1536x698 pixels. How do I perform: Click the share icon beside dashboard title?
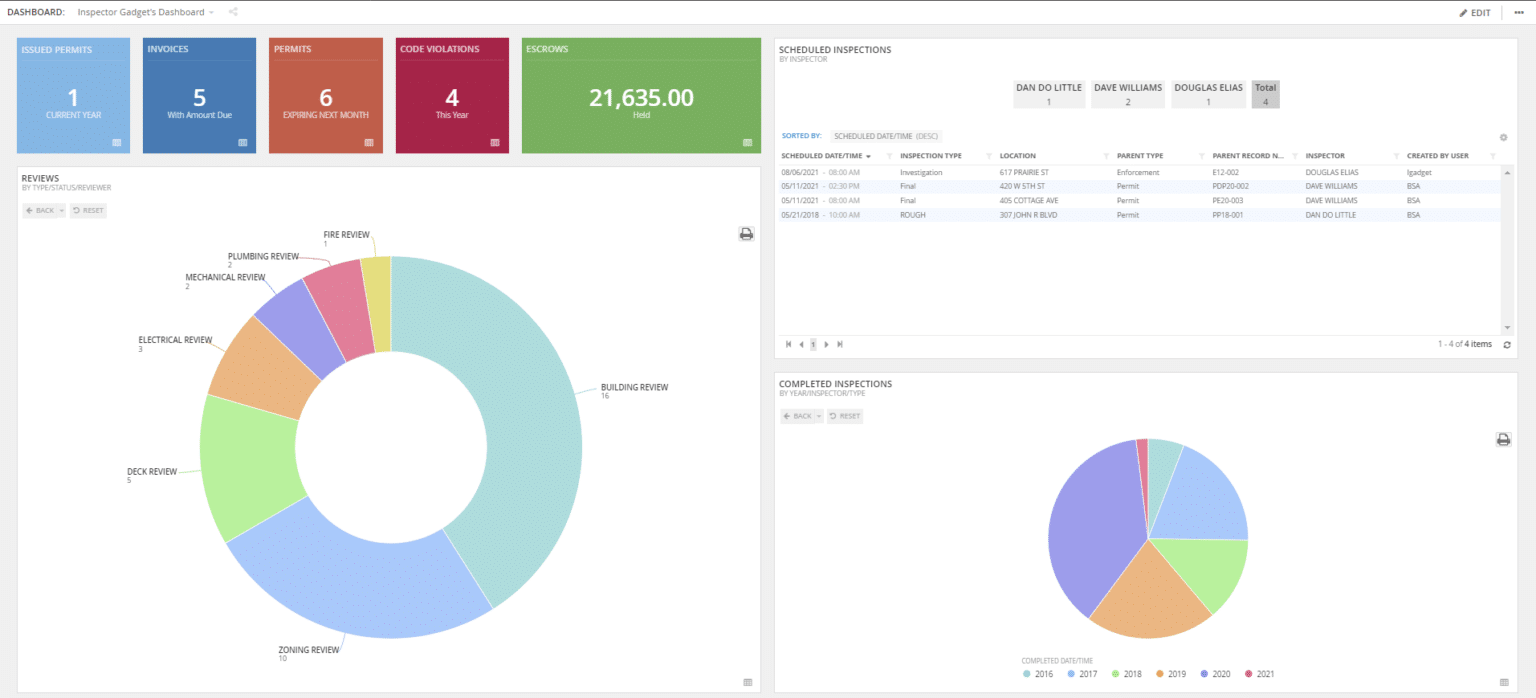point(233,12)
